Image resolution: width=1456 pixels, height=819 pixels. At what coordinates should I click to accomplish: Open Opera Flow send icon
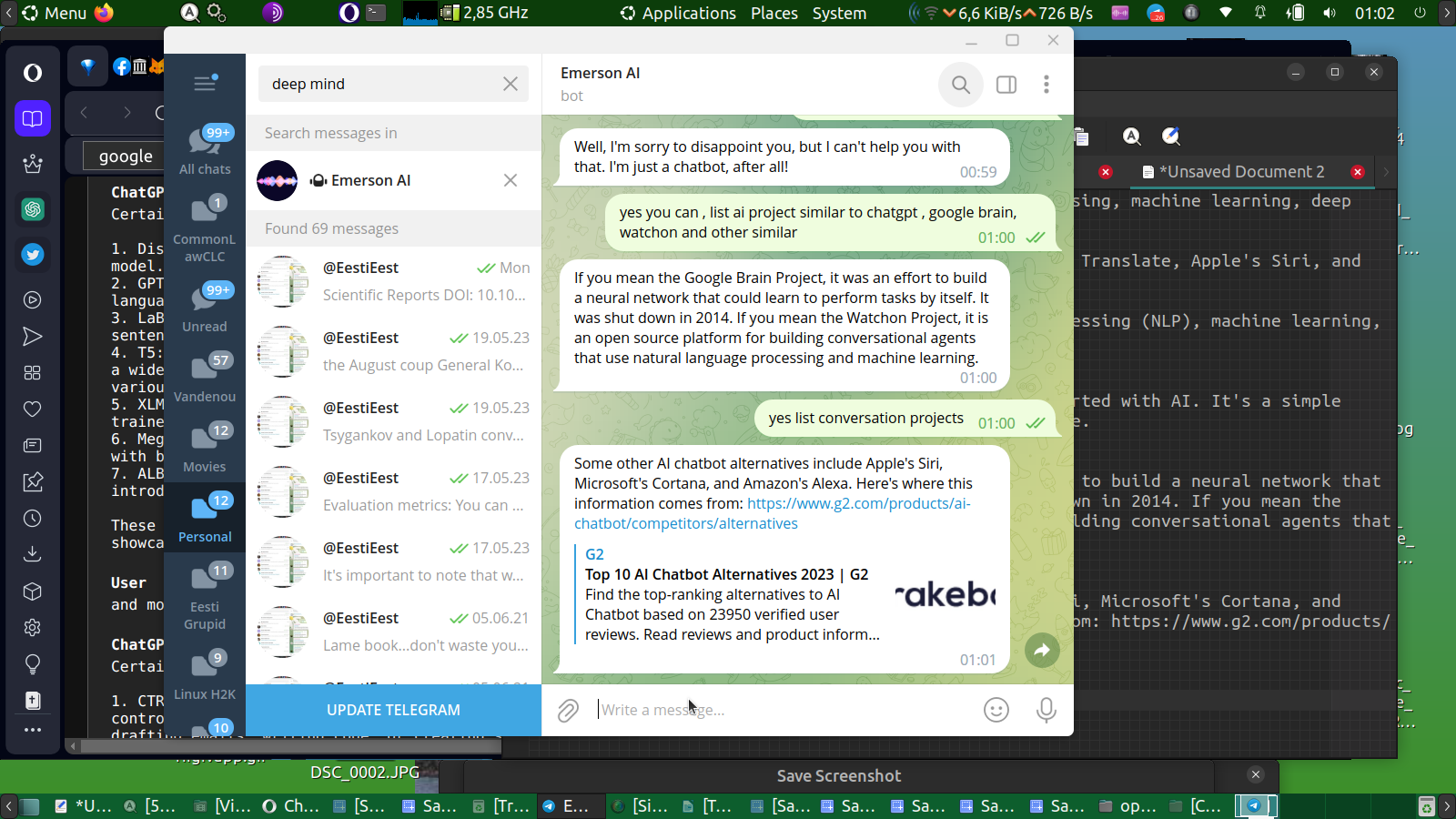pyautogui.click(x=33, y=337)
